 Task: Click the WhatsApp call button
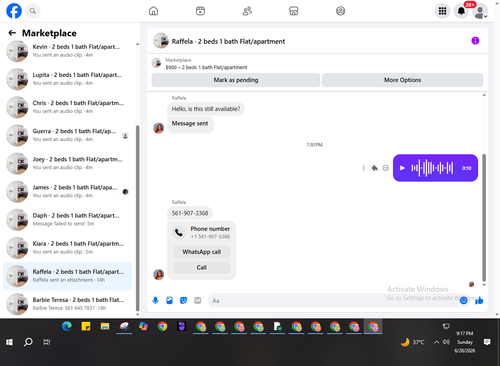pos(202,252)
